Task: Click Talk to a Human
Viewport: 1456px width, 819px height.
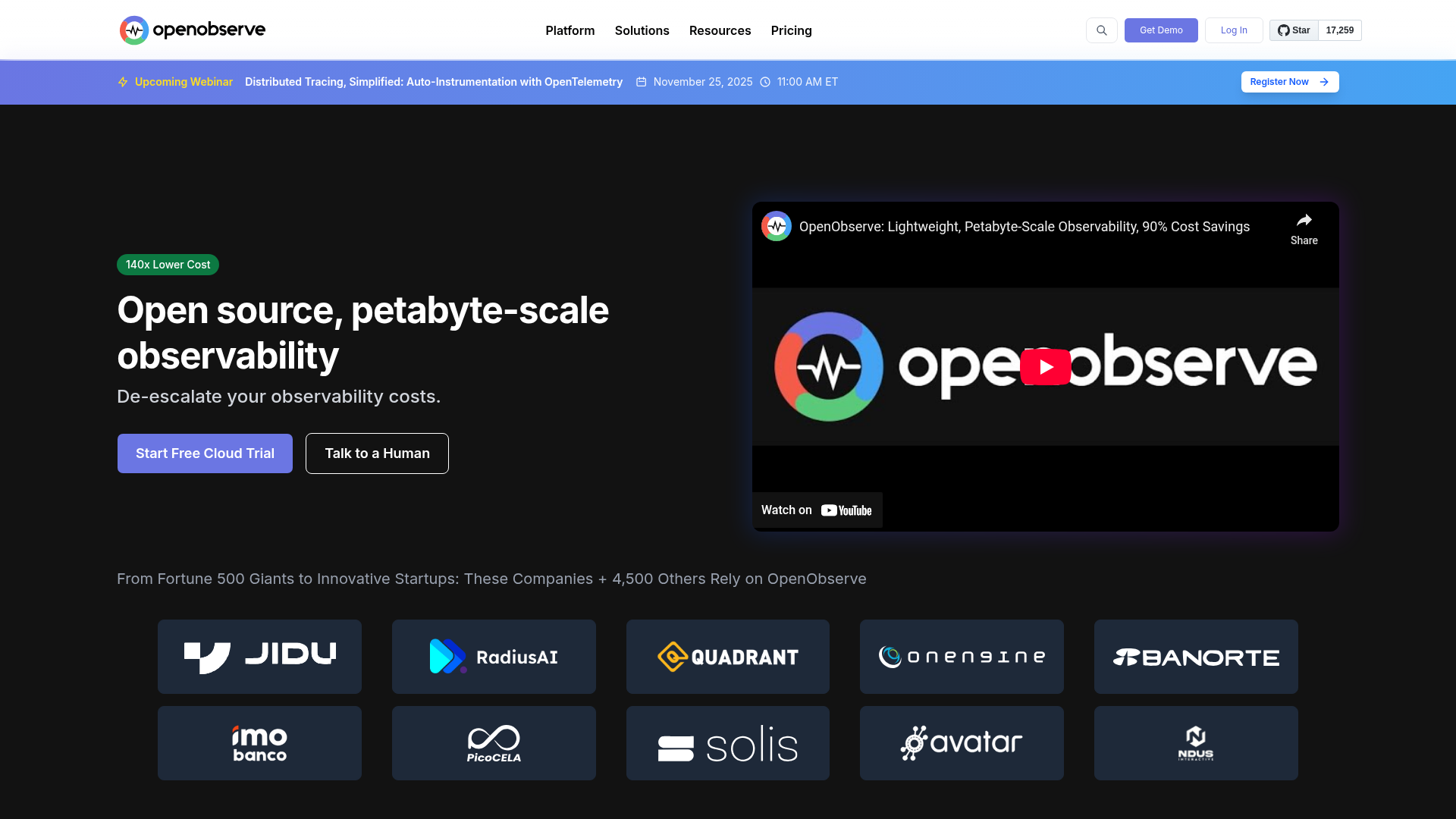Action: 376,453
